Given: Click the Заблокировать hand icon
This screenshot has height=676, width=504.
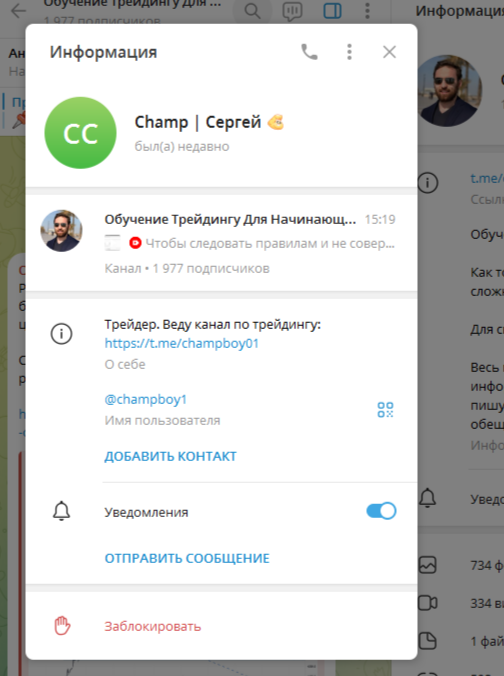Looking at the screenshot, I should 62,626.
